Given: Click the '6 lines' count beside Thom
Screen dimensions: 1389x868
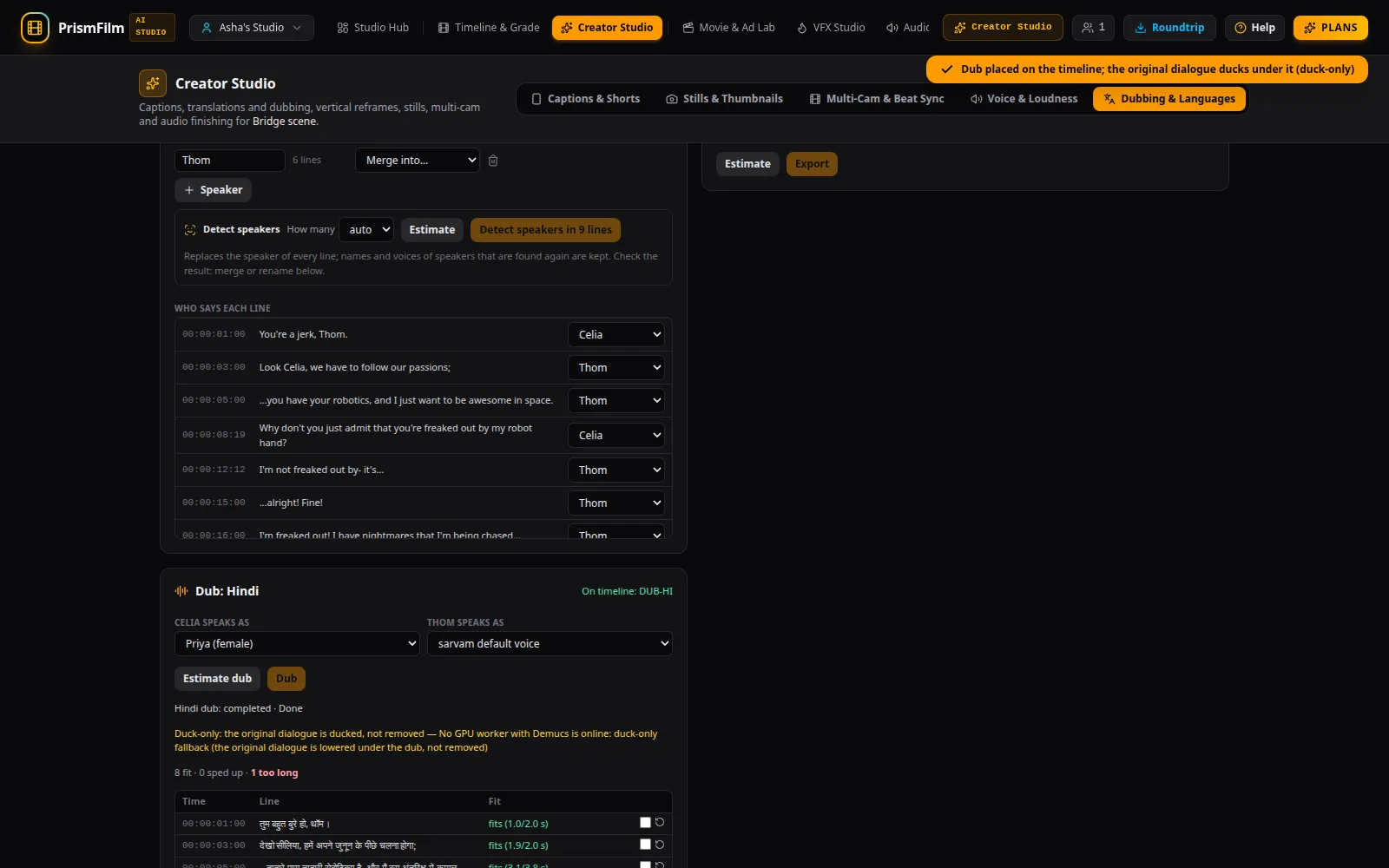Looking at the screenshot, I should coord(306,161).
